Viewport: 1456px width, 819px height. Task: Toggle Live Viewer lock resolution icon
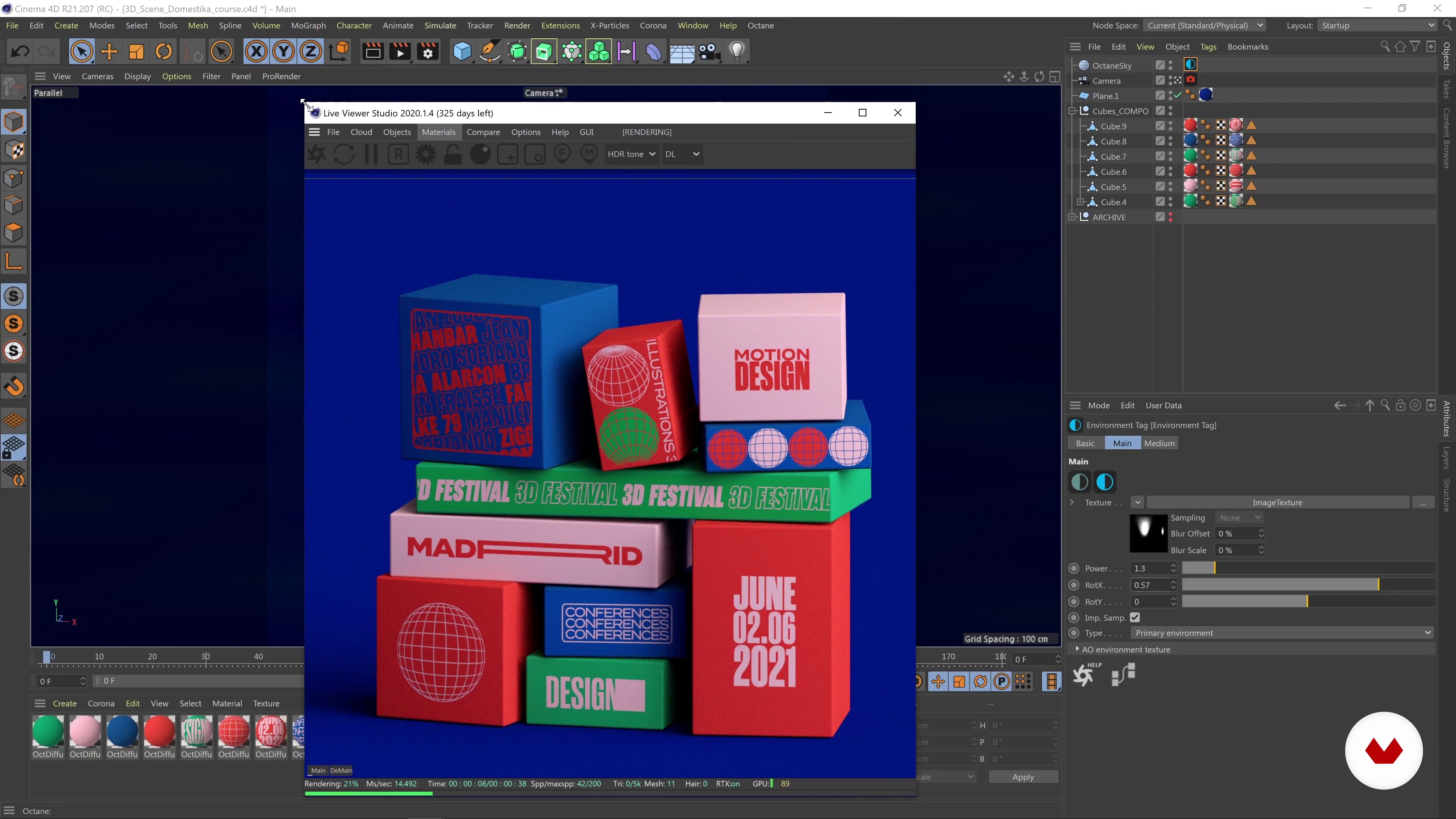pyautogui.click(x=453, y=154)
